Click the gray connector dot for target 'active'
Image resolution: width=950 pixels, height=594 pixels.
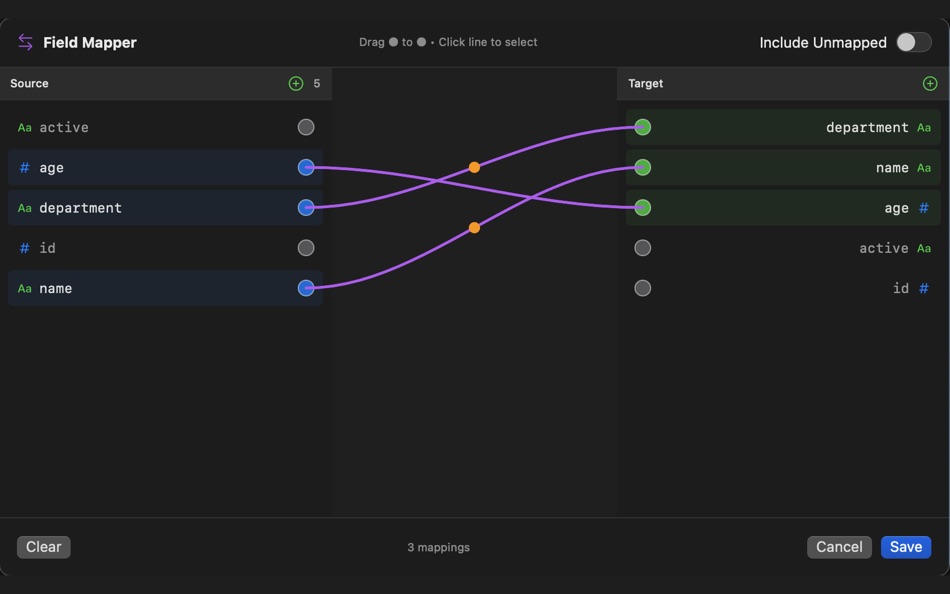pyautogui.click(x=643, y=248)
